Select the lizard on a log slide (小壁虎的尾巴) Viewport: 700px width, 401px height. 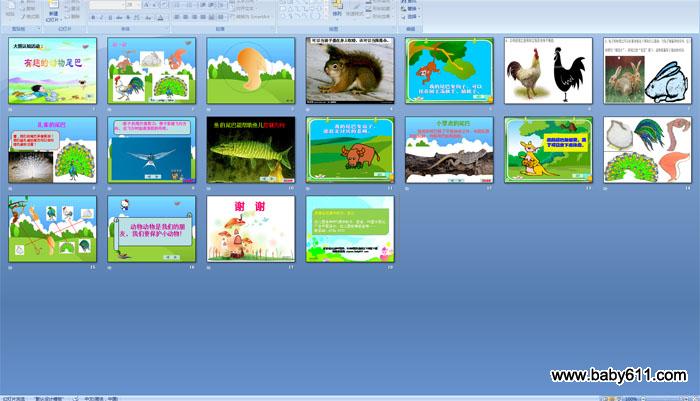[x=449, y=150]
